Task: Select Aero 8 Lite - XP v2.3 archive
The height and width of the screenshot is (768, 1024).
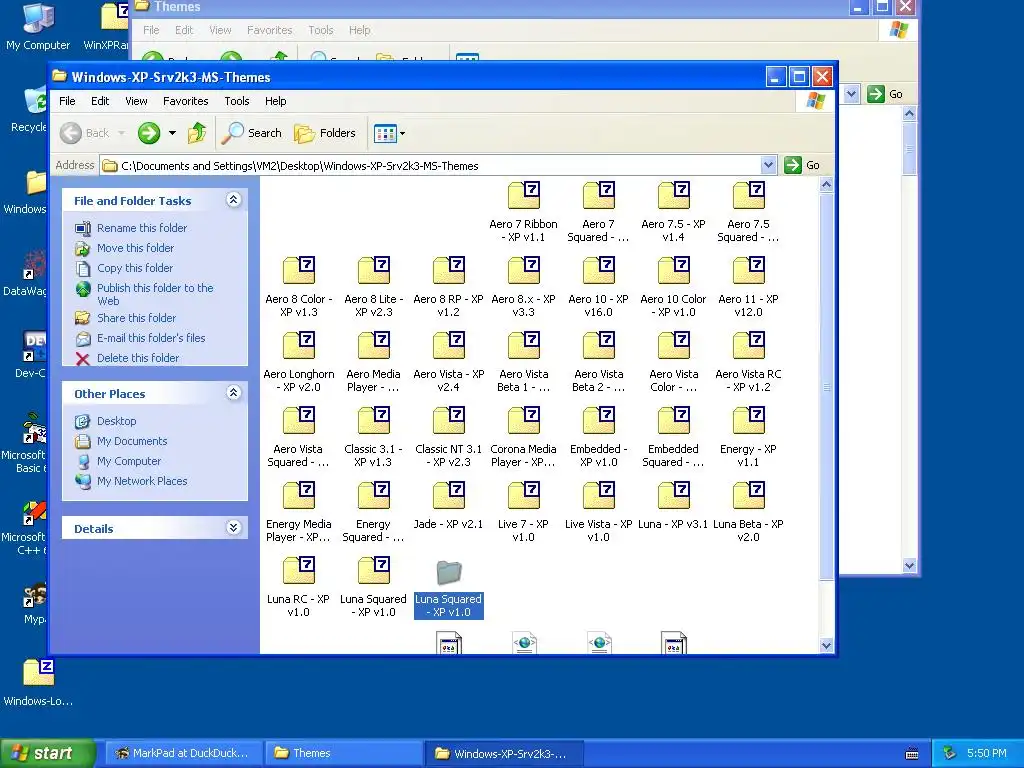Action: tap(374, 287)
